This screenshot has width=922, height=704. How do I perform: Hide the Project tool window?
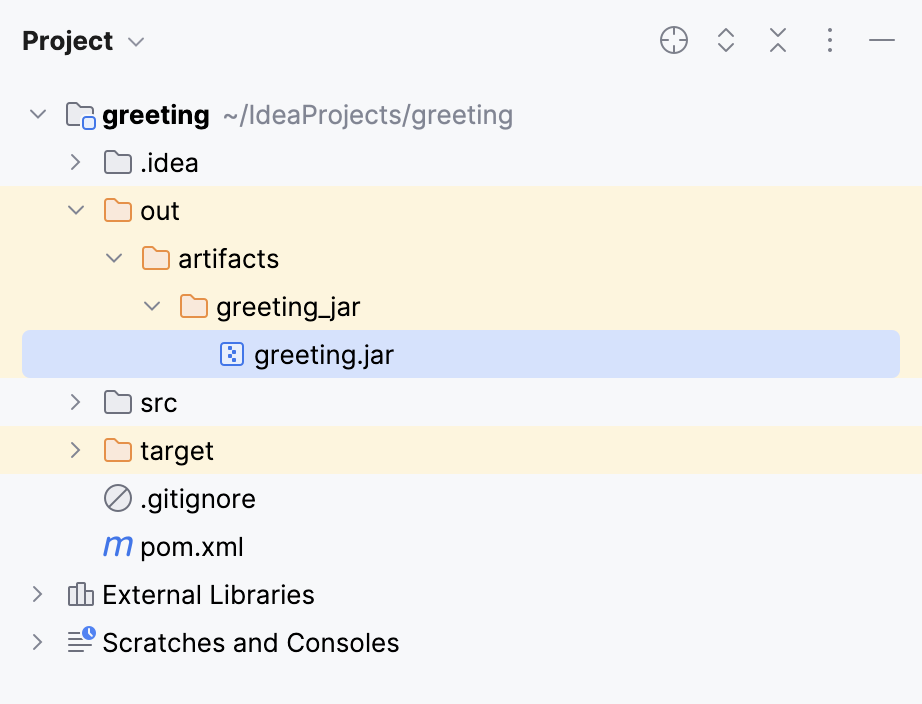pyautogui.click(x=881, y=40)
